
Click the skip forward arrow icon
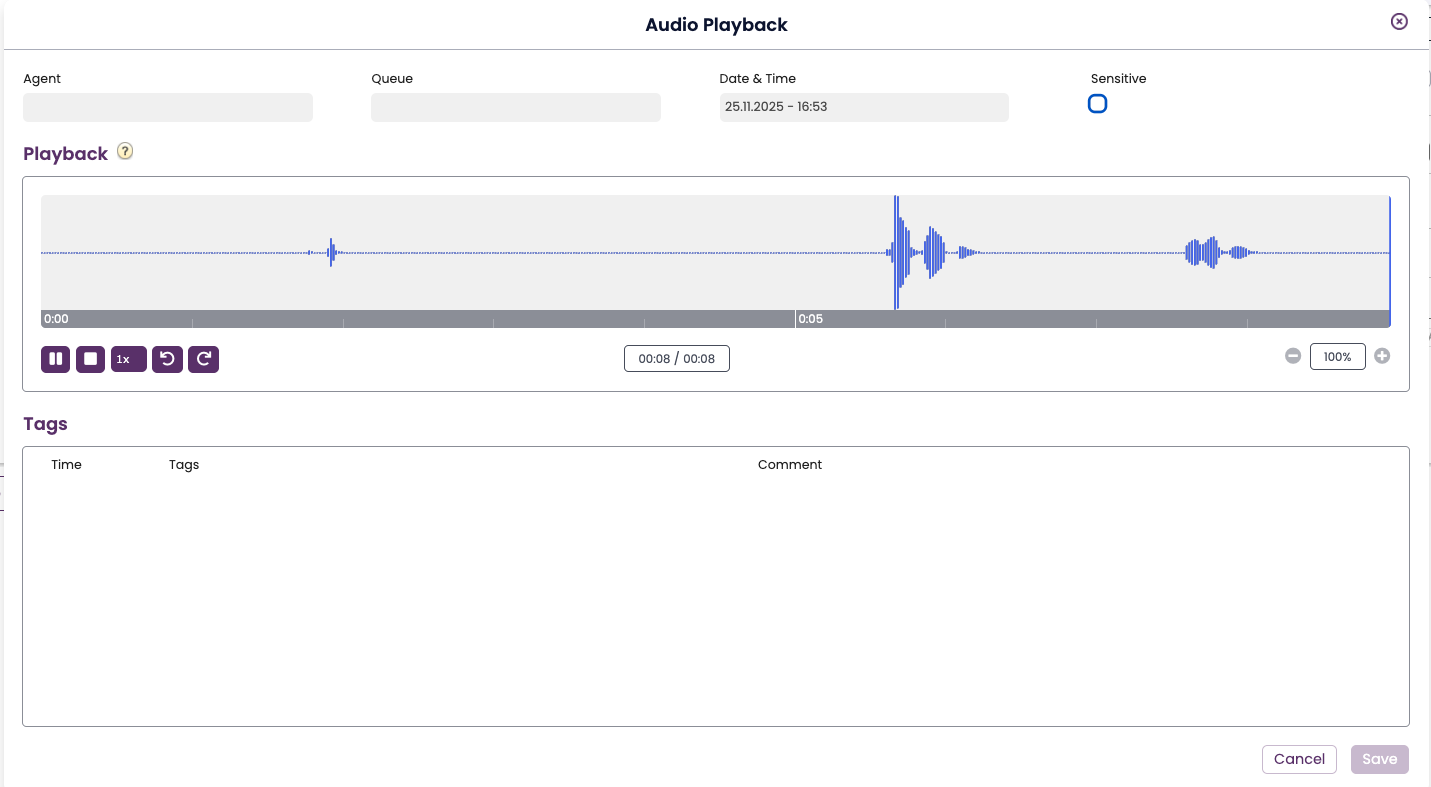tap(203, 359)
